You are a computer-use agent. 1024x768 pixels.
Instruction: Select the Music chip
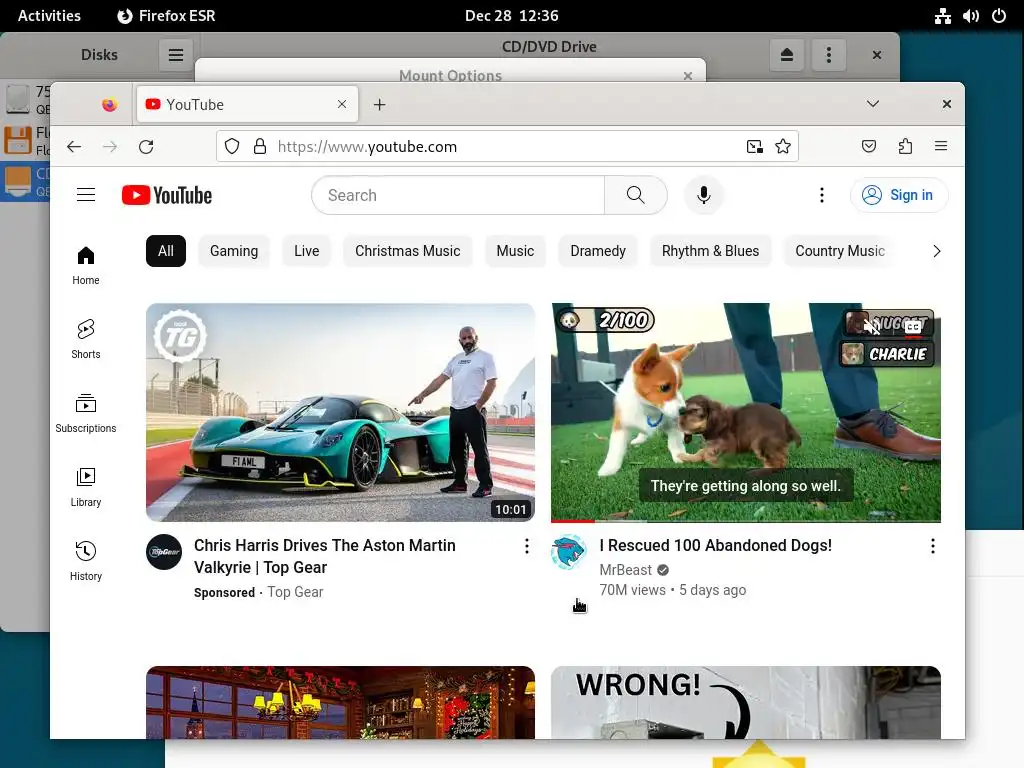point(515,251)
